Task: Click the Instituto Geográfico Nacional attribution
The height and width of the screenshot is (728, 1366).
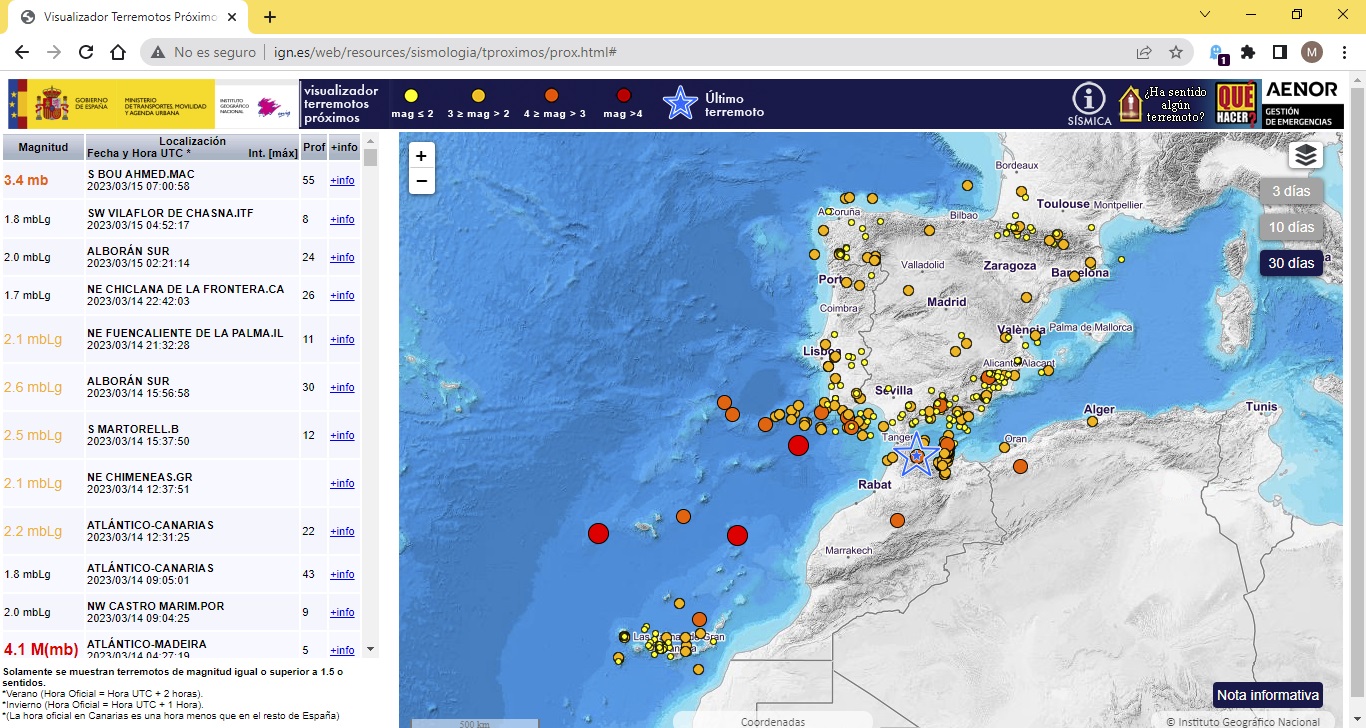Action: [x=1243, y=721]
